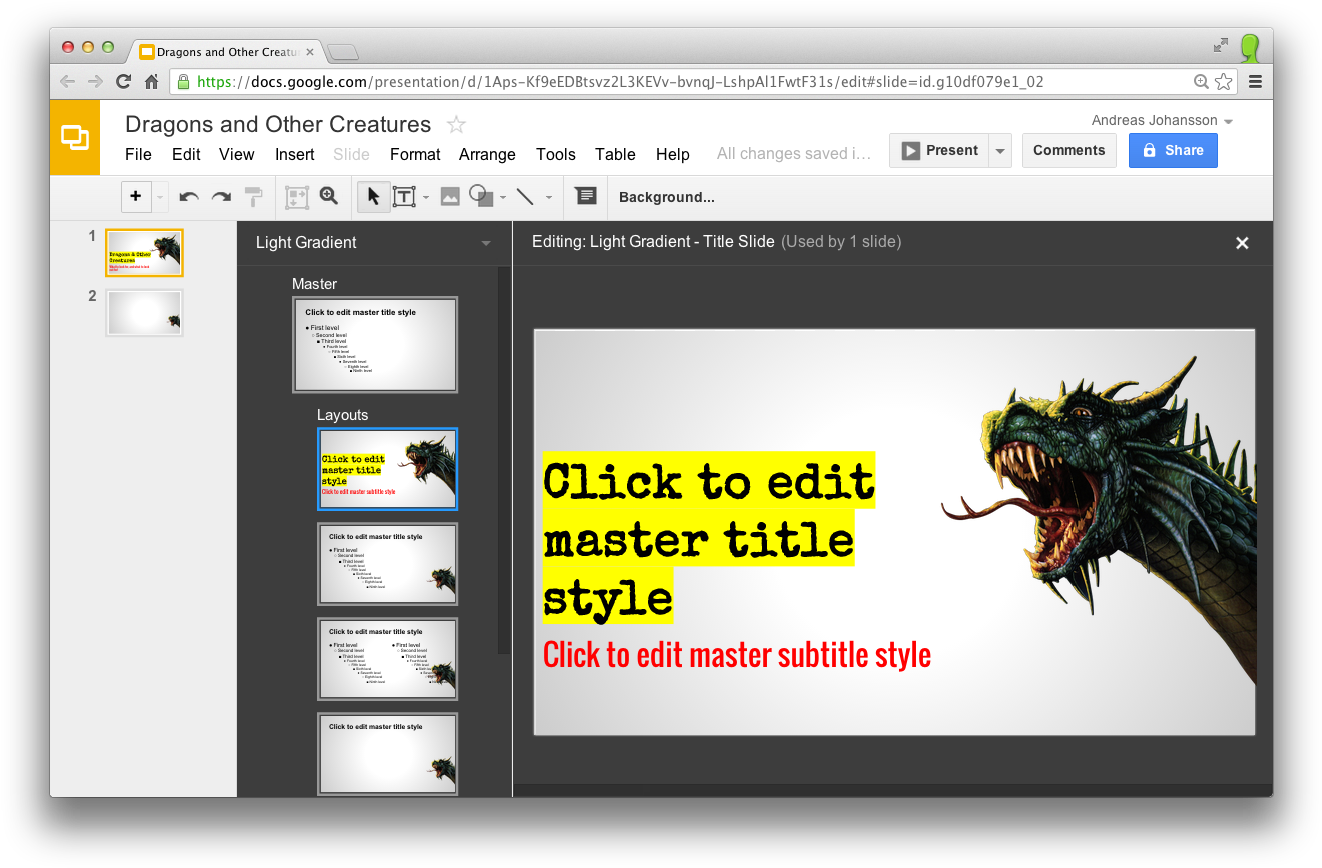Open the Arrange menu
This screenshot has height=868, width=1322.
487,154
